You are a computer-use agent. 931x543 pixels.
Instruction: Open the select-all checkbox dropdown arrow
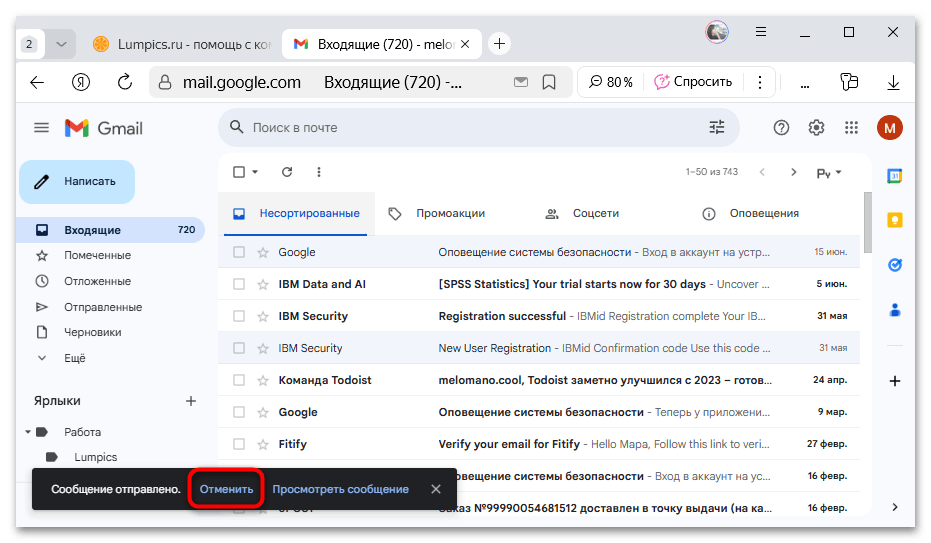pyautogui.click(x=255, y=172)
